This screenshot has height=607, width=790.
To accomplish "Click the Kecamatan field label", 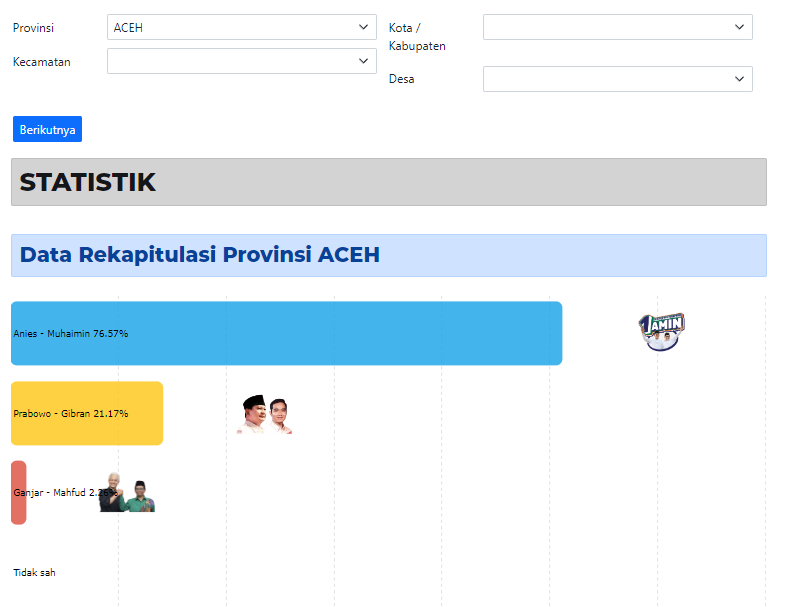I will click(41, 62).
